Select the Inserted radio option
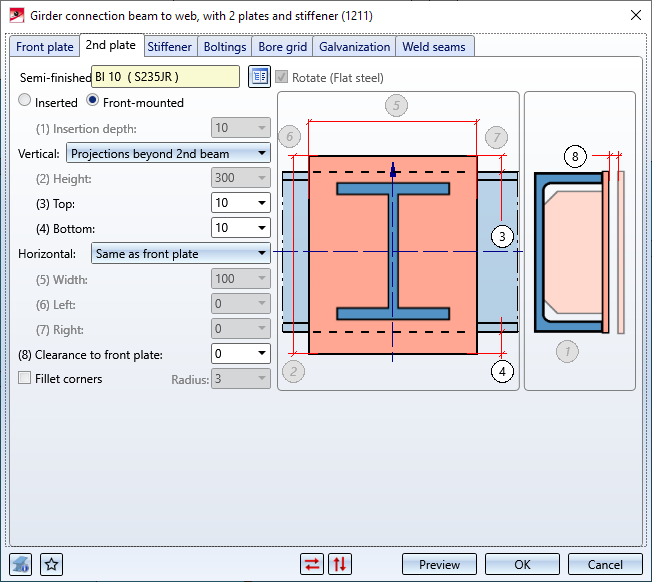Viewport: 652px width, 582px height. click(25, 102)
